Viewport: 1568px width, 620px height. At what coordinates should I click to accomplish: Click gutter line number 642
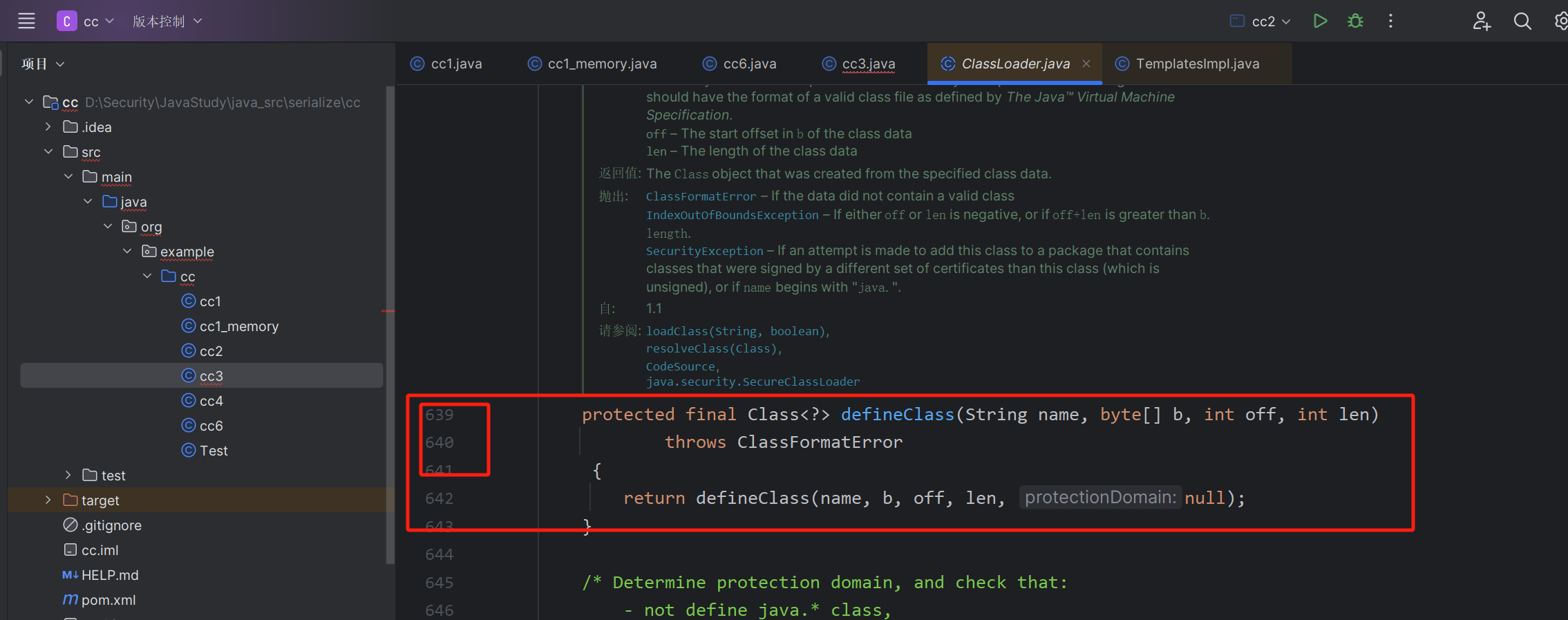click(440, 498)
